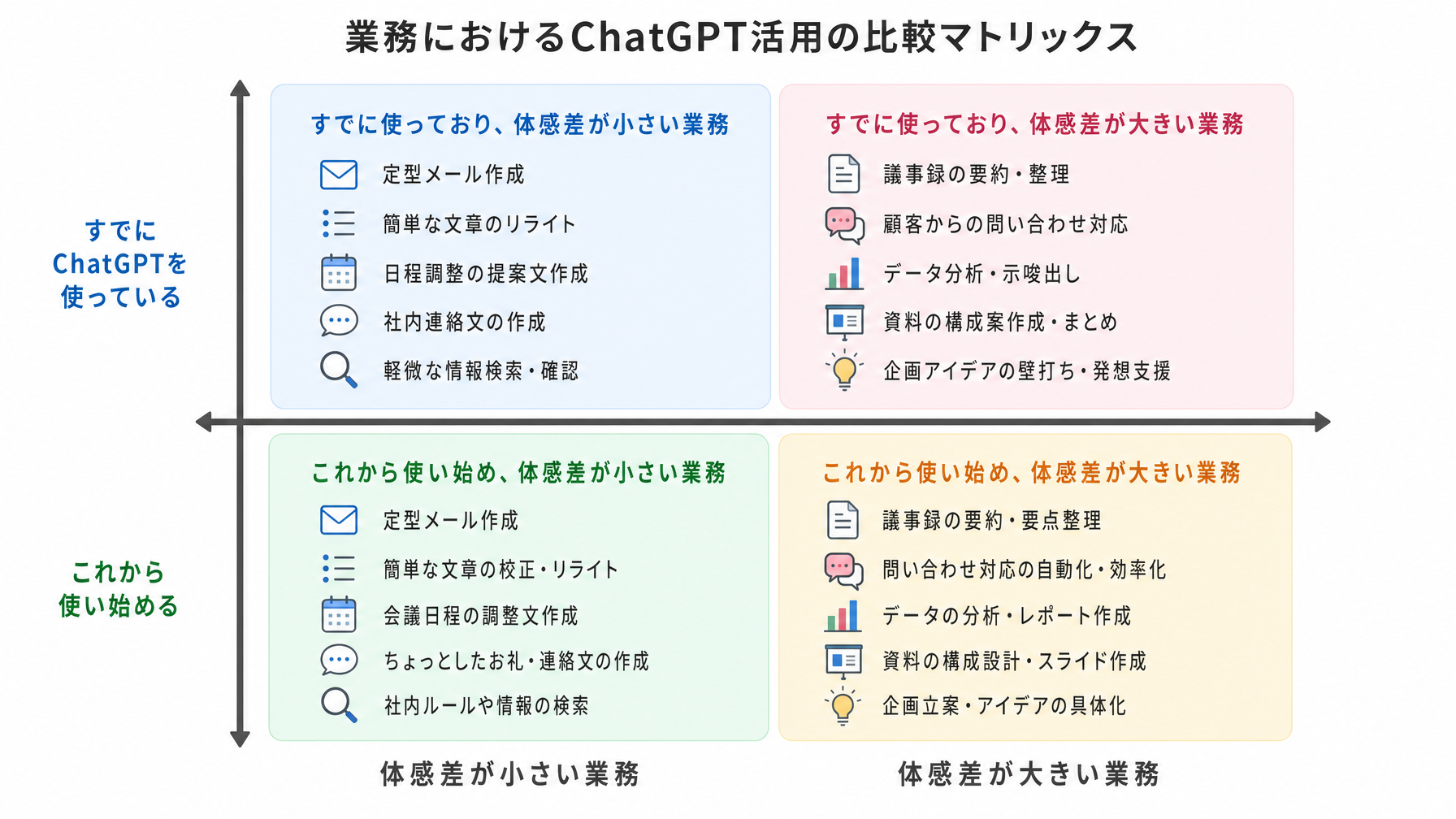Viewport: 1456px width, 819px height.
Task: Click the presentation board icon beside 資料の構成設計・スライド作成
Action: click(843, 661)
